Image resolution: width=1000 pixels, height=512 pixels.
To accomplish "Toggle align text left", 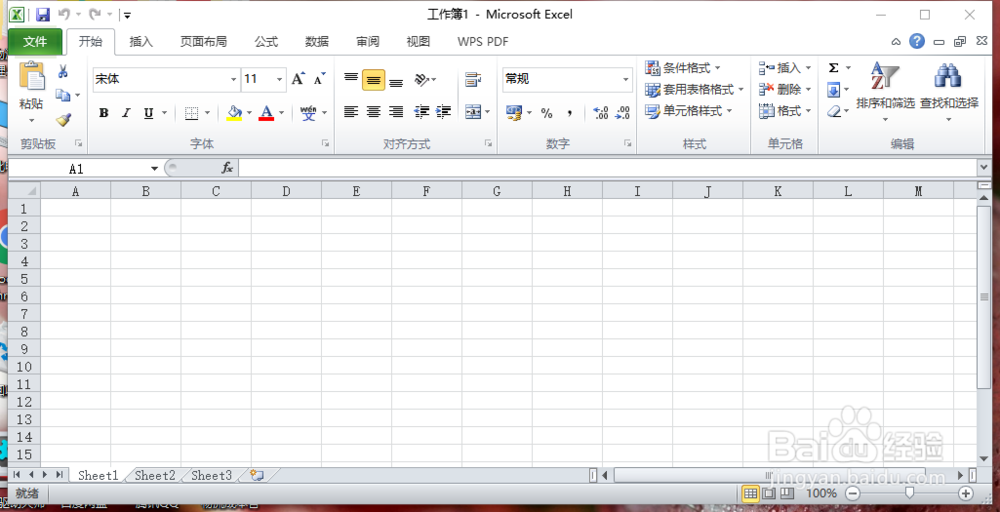I will (351, 112).
